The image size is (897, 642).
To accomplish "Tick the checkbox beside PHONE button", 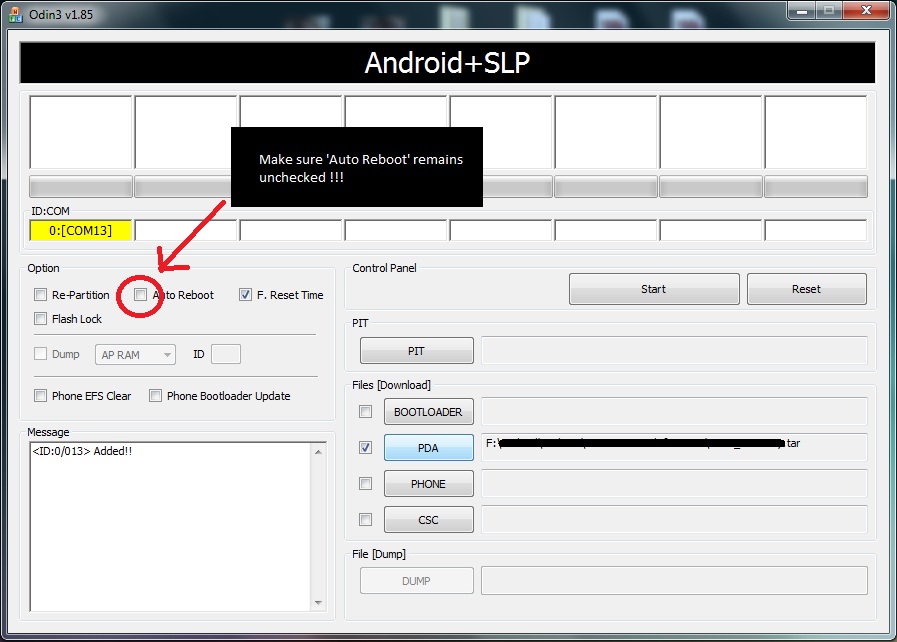I will click(x=366, y=484).
